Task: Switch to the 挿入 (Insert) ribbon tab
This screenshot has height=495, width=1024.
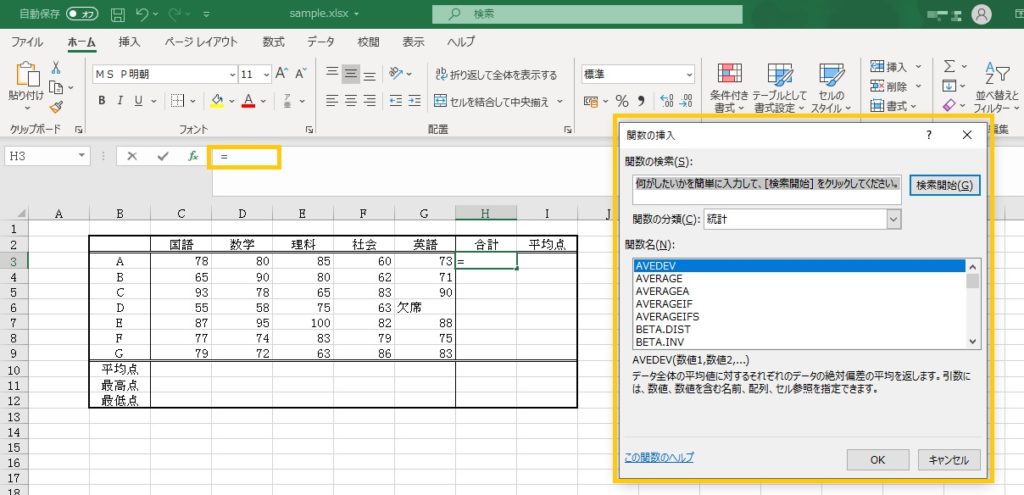Action: [x=129, y=42]
